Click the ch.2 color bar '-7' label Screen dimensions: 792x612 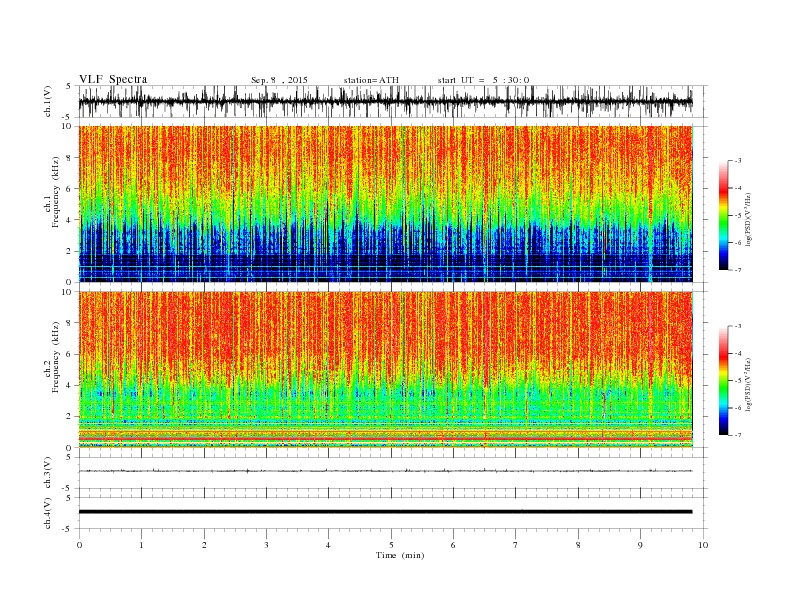click(x=737, y=435)
